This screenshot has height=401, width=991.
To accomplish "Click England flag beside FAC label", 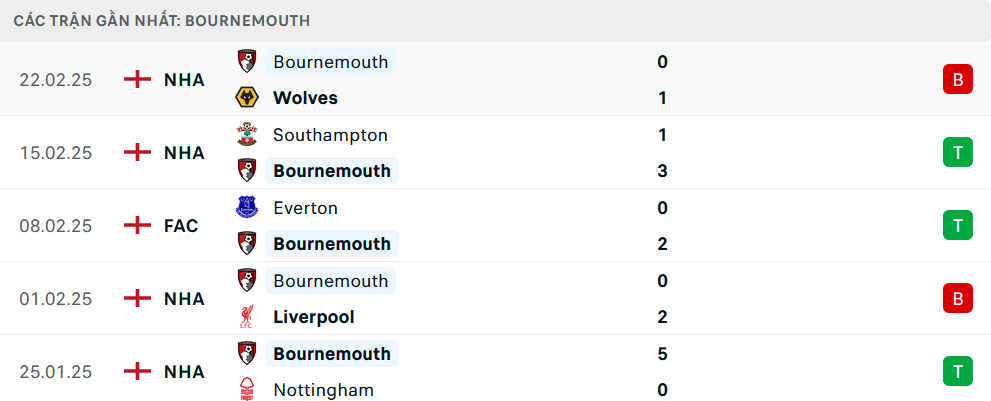I will pyautogui.click(x=137, y=226).
